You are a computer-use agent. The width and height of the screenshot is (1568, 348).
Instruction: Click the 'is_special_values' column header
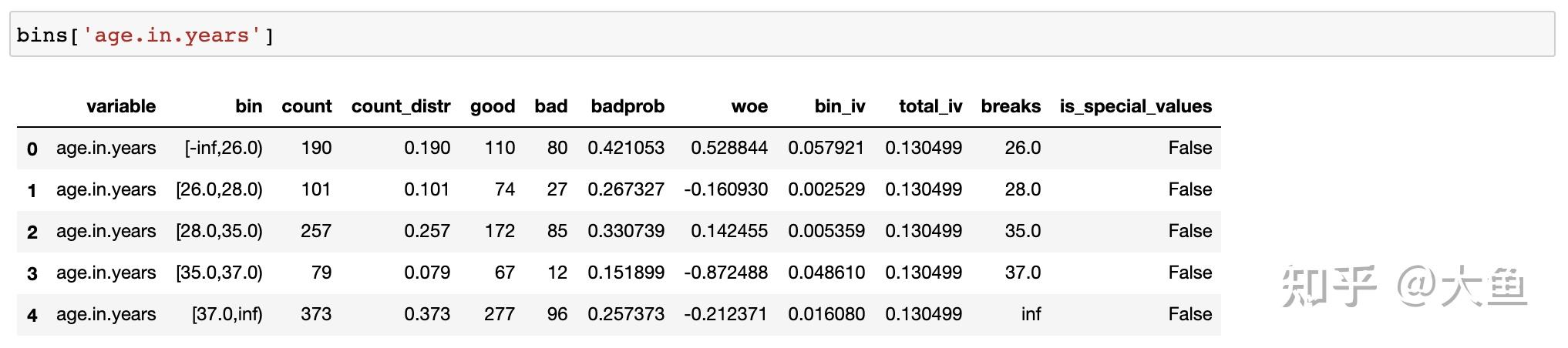(x=1135, y=106)
